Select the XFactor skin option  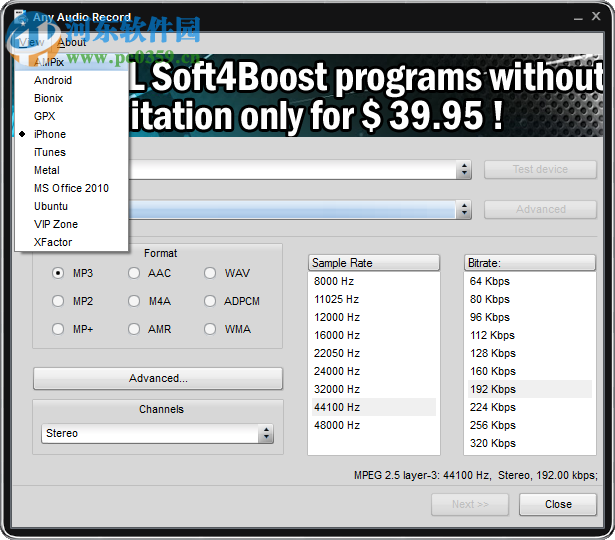pyautogui.click(x=53, y=242)
